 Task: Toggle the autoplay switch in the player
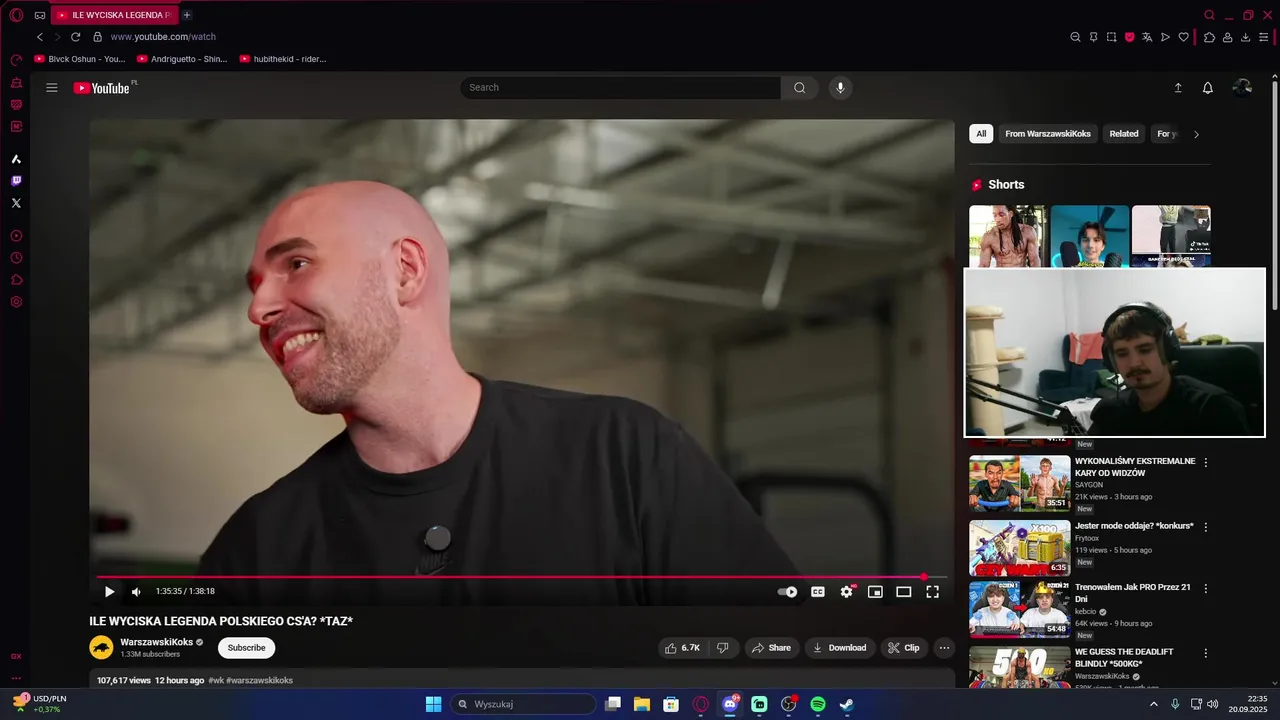(x=788, y=592)
